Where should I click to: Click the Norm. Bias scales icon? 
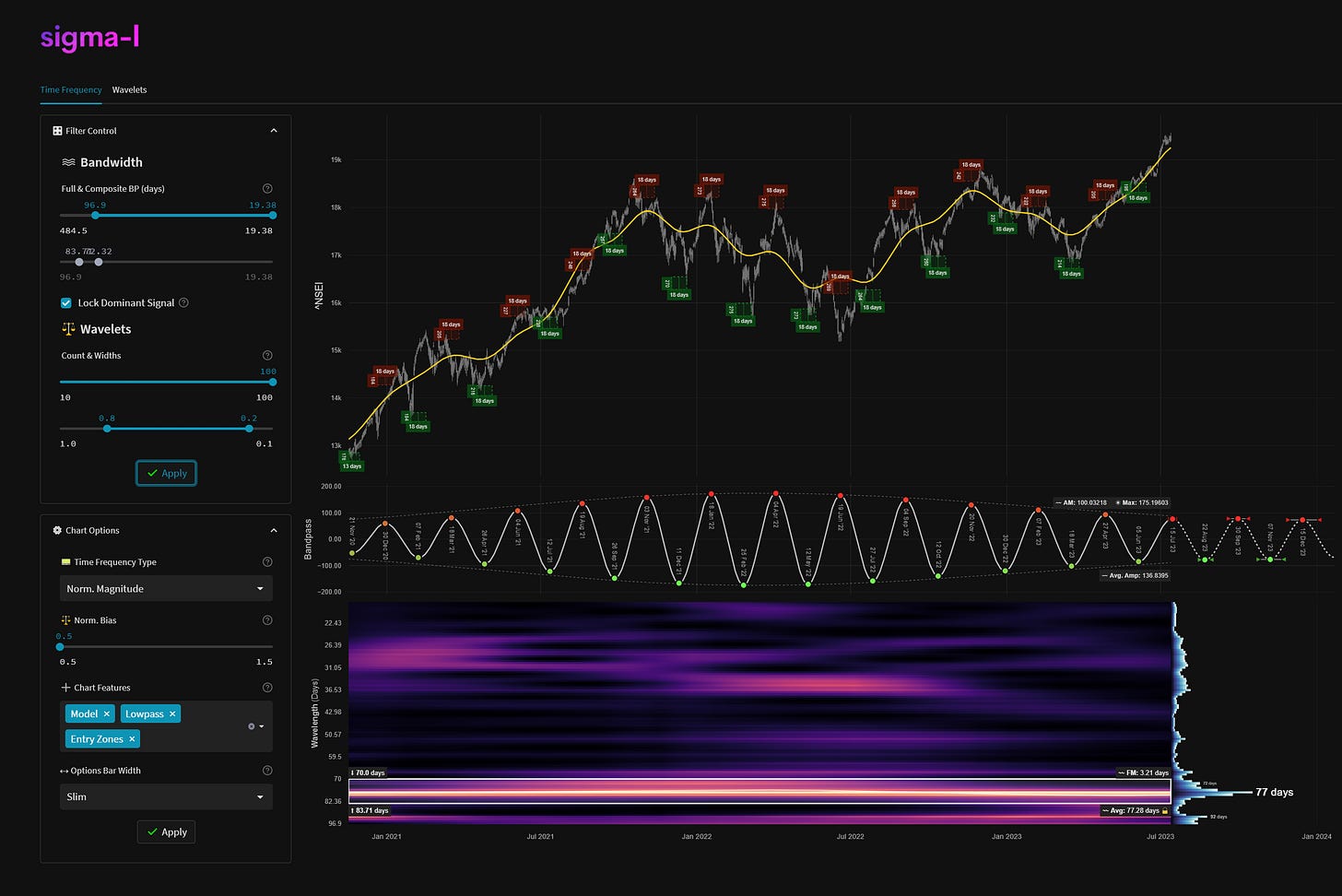pyautogui.click(x=65, y=620)
